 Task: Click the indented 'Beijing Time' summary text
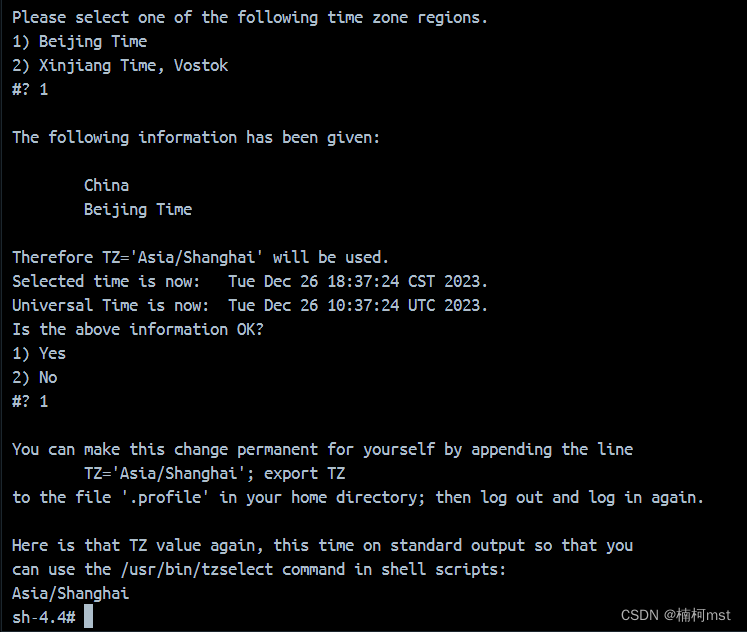click(x=138, y=210)
